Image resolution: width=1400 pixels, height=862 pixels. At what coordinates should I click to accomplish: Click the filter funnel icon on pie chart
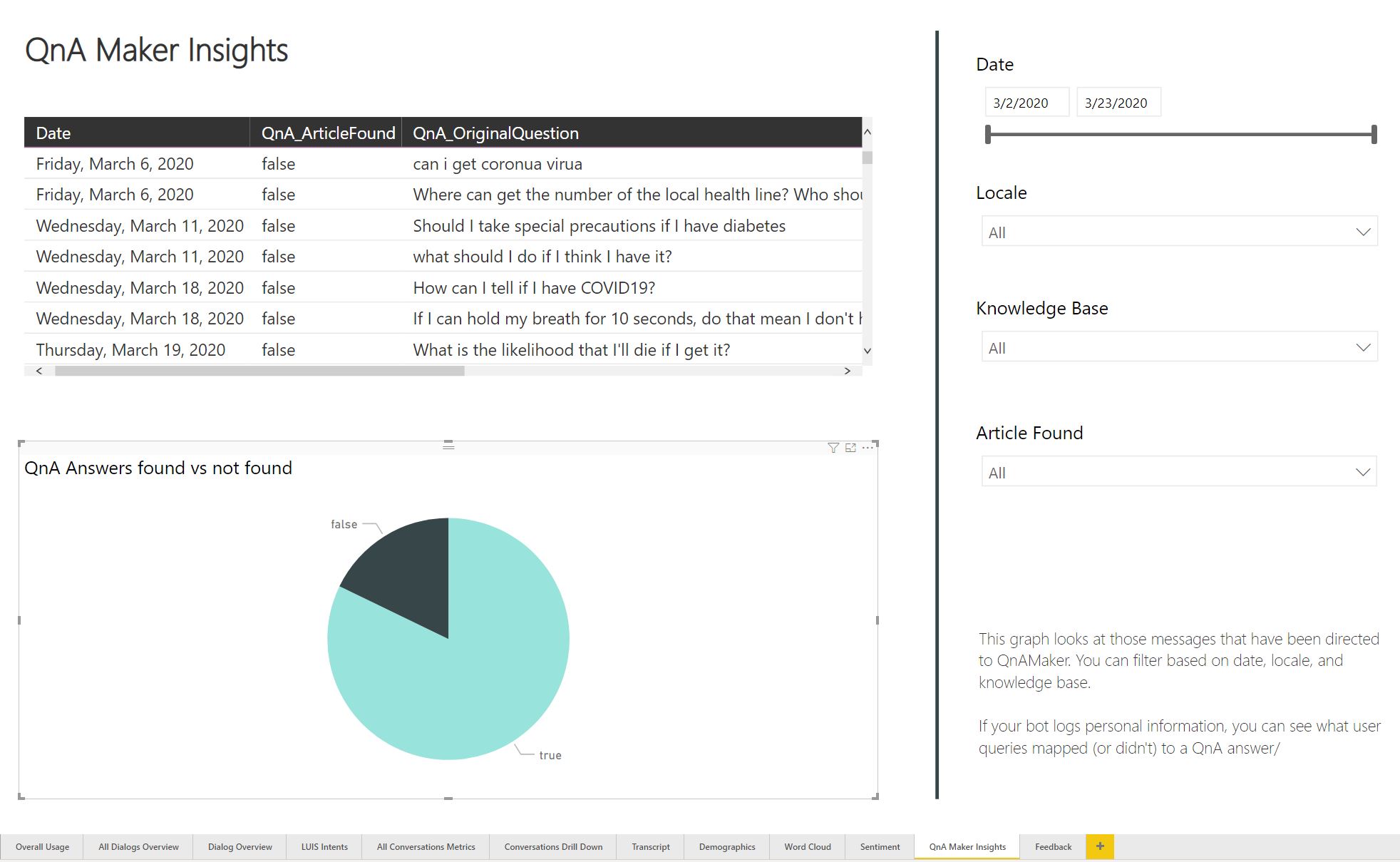tap(833, 448)
